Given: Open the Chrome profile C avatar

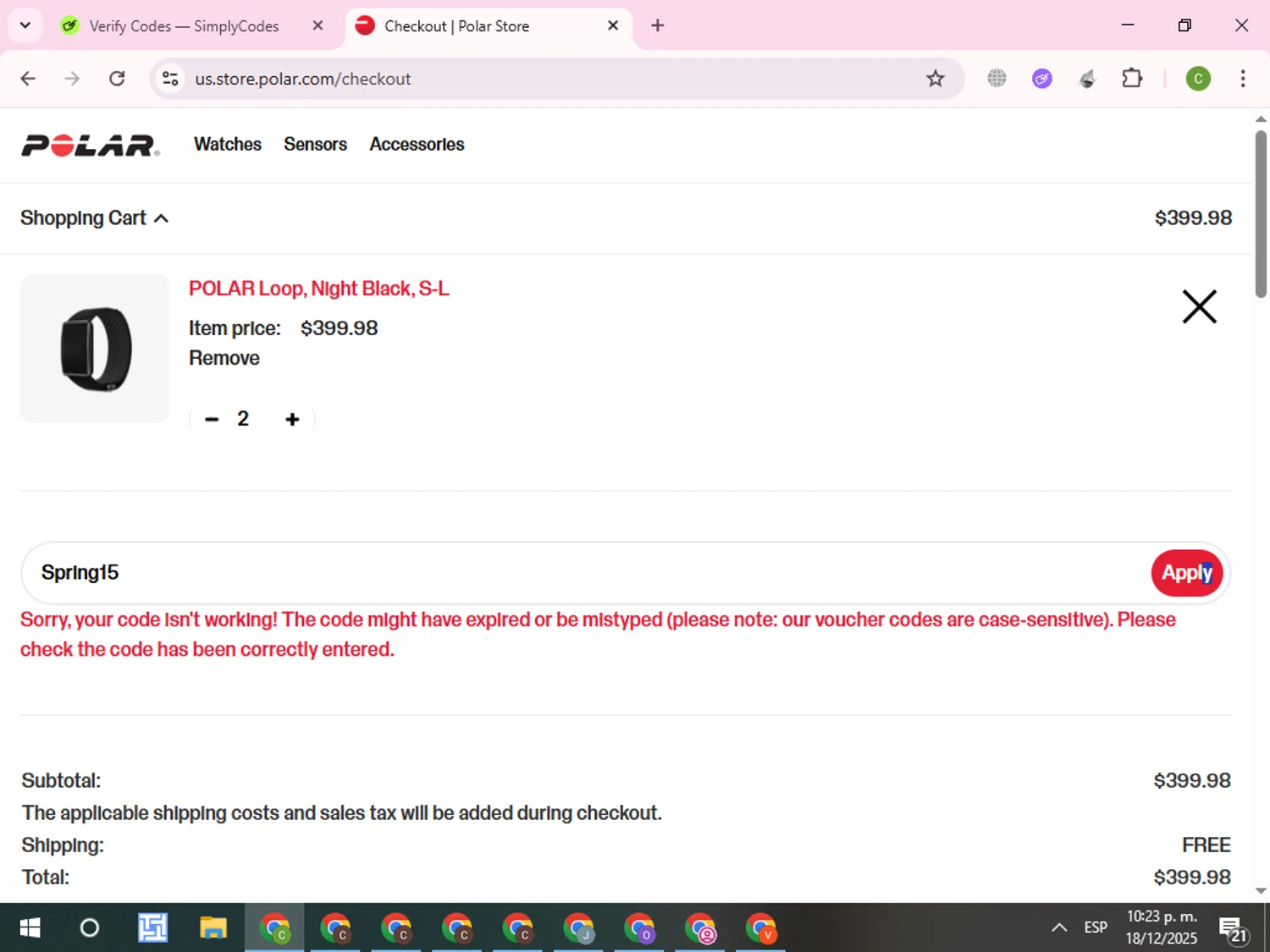Looking at the screenshot, I should coord(1197,79).
